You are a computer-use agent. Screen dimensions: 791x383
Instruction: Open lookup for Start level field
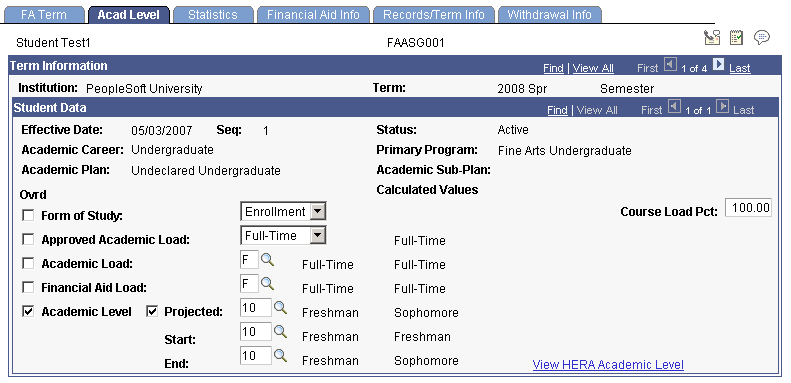pyautogui.click(x=280, y=332)
